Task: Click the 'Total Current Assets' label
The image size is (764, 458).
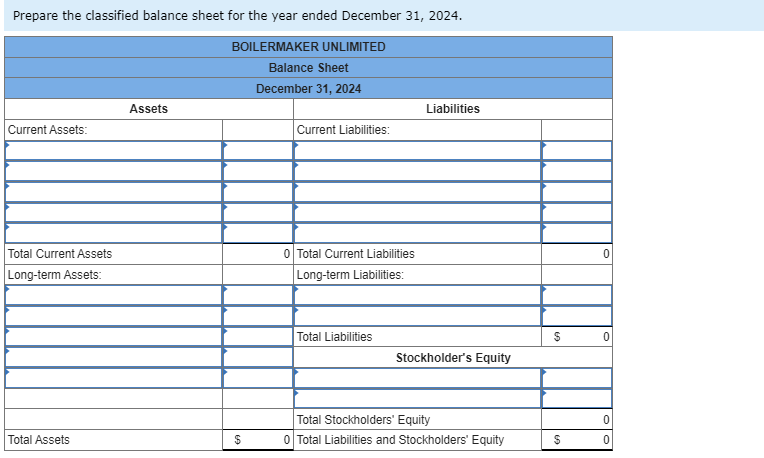Action: point(60,254)
